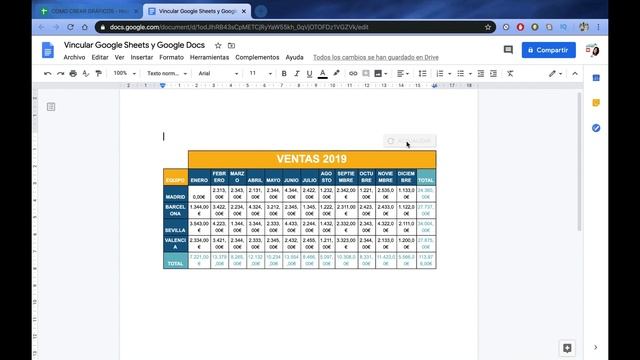Viewport: 640px width, 360px height.
Task: Open the Chrome three-dot menu
Action: click(x=598, y=27)
